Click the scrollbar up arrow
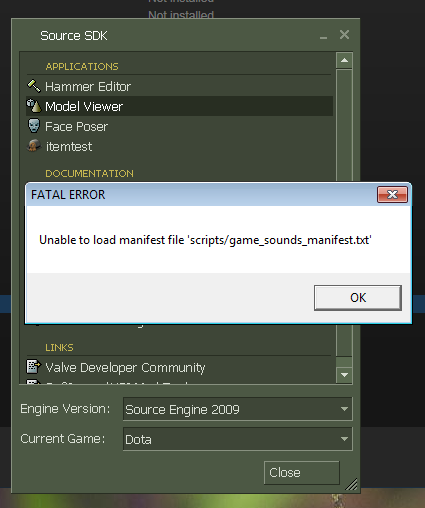The height and width of the screenshot is (508, 425). click(x=344, y=61)
